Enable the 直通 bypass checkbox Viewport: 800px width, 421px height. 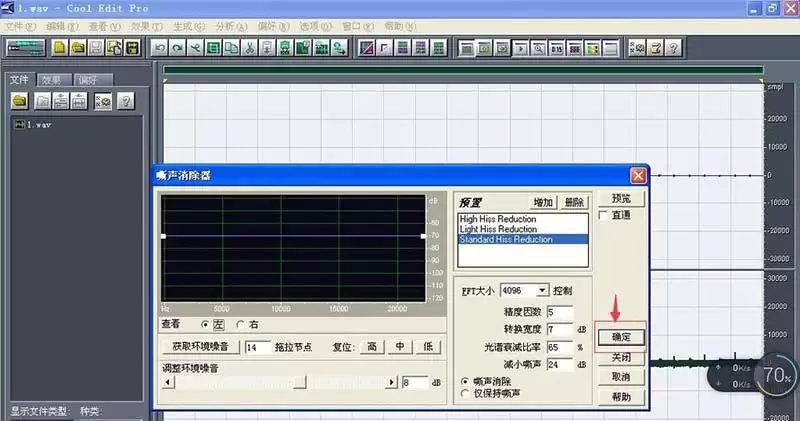click(x=603, y=215)
